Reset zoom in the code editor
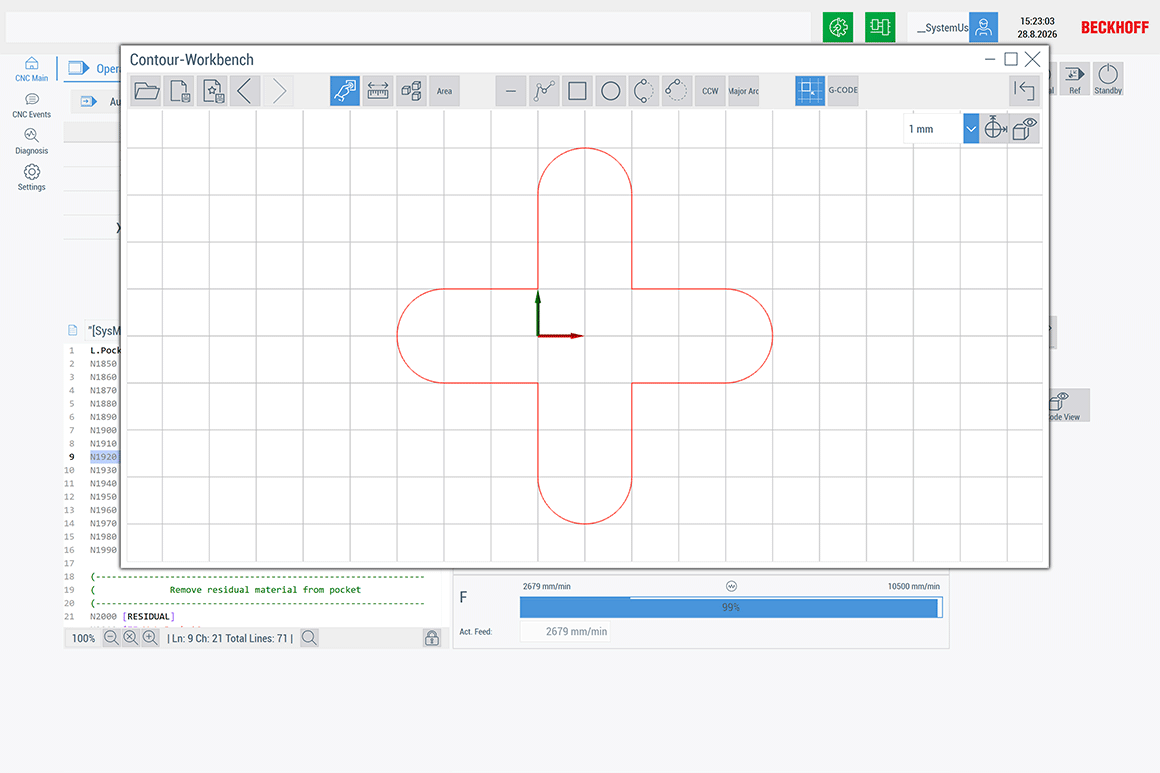Screen dimensions: 1160x773 pos(130,638)
